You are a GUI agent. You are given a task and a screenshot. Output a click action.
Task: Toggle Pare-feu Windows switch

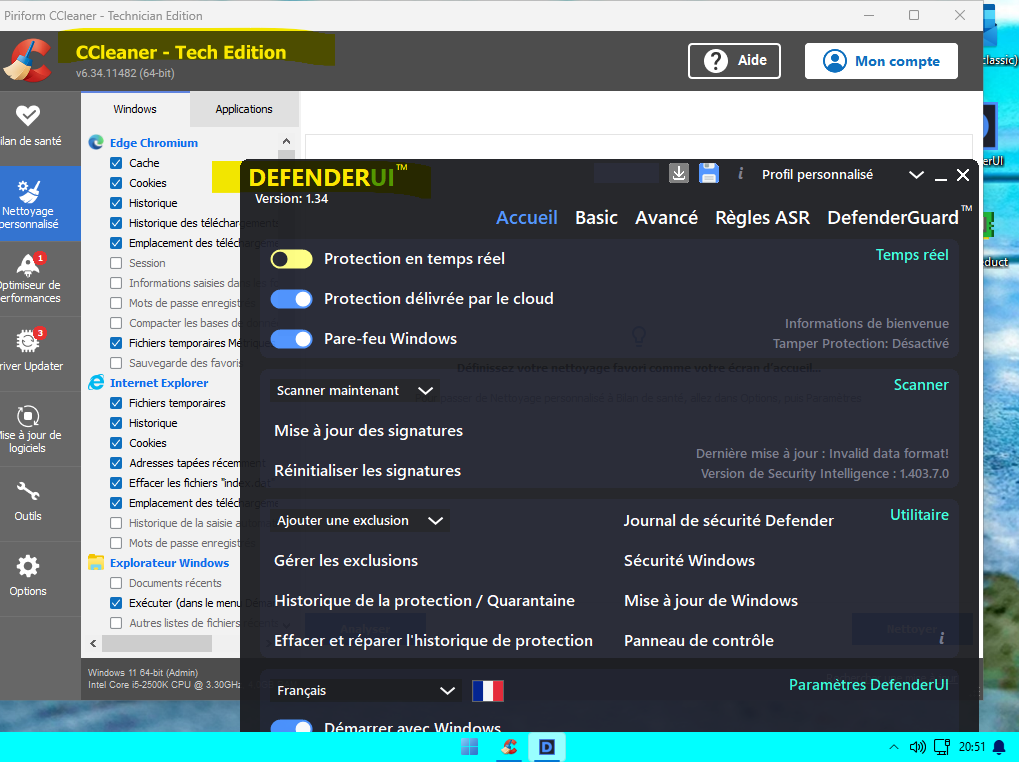pos(291,339)
